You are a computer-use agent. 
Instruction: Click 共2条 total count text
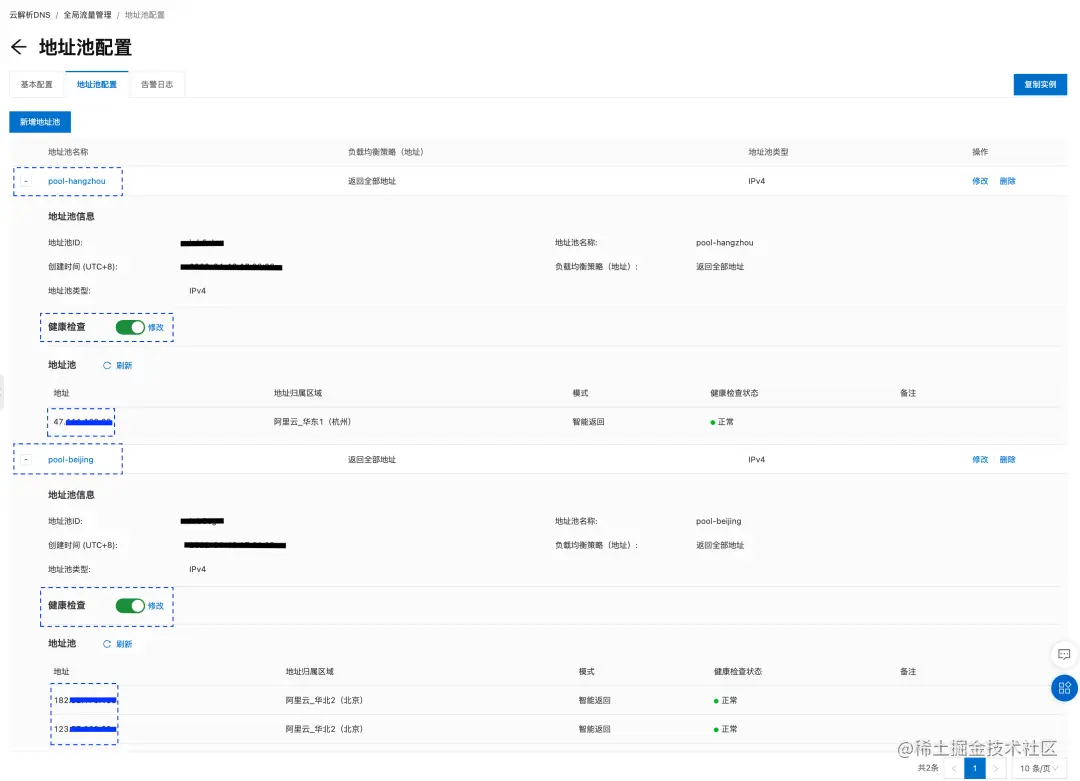[928, 768]
